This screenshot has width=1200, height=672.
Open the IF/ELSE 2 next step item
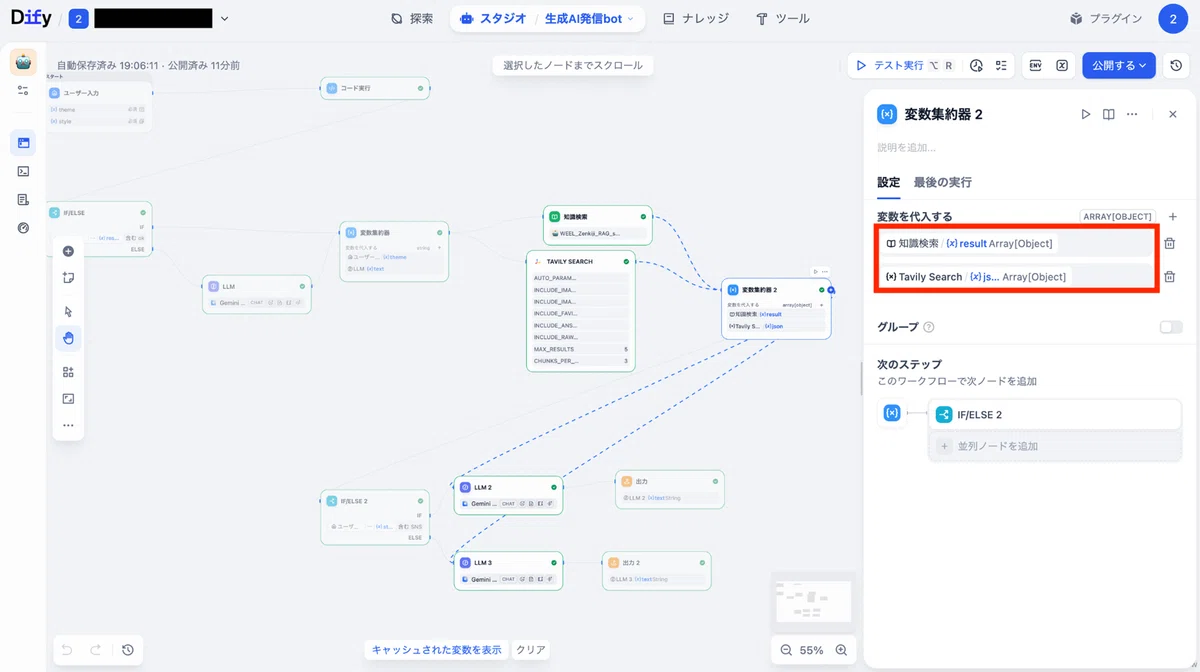(1055, 414)
